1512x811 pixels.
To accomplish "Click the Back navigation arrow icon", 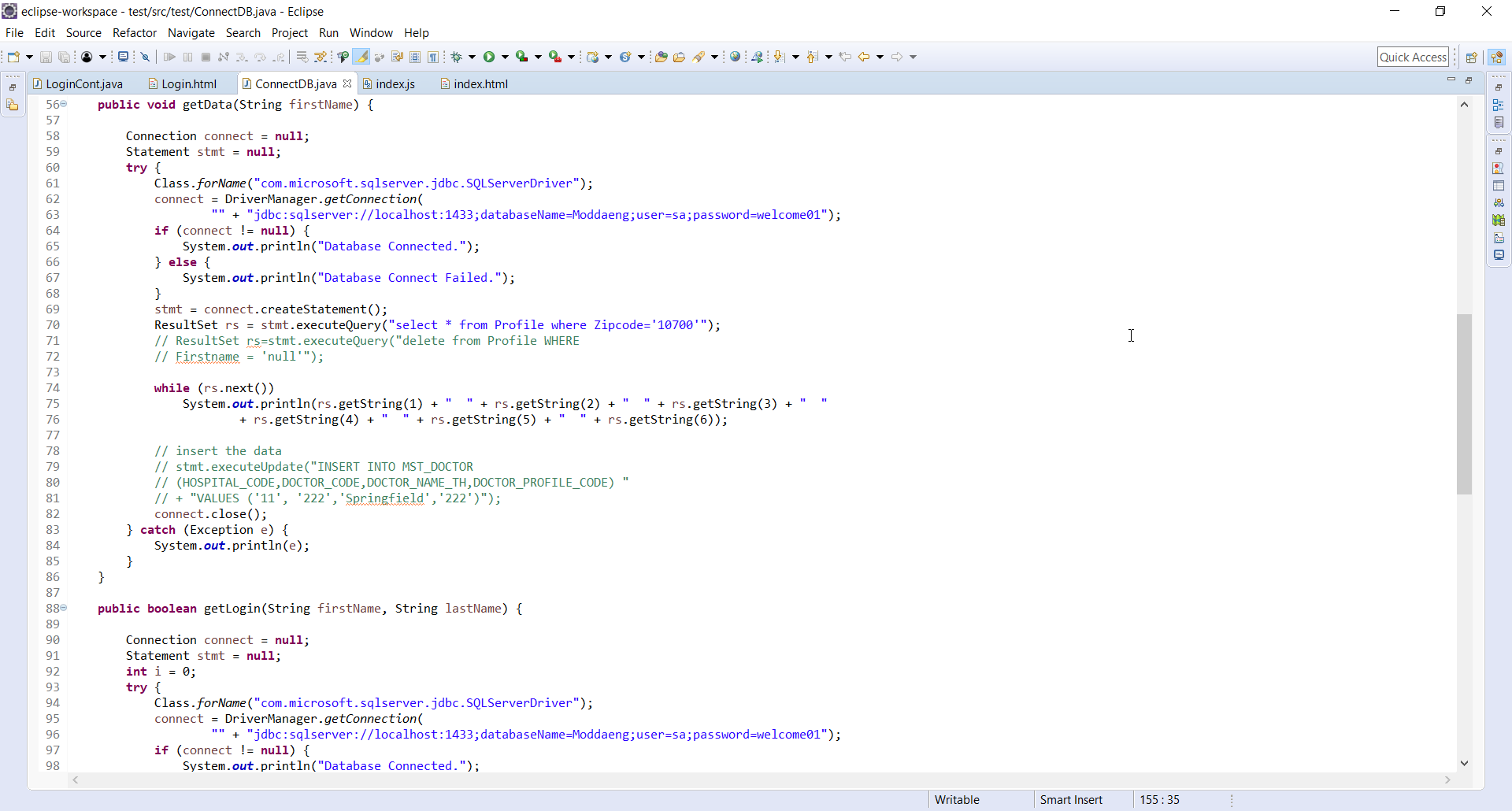I will [864, 57].
